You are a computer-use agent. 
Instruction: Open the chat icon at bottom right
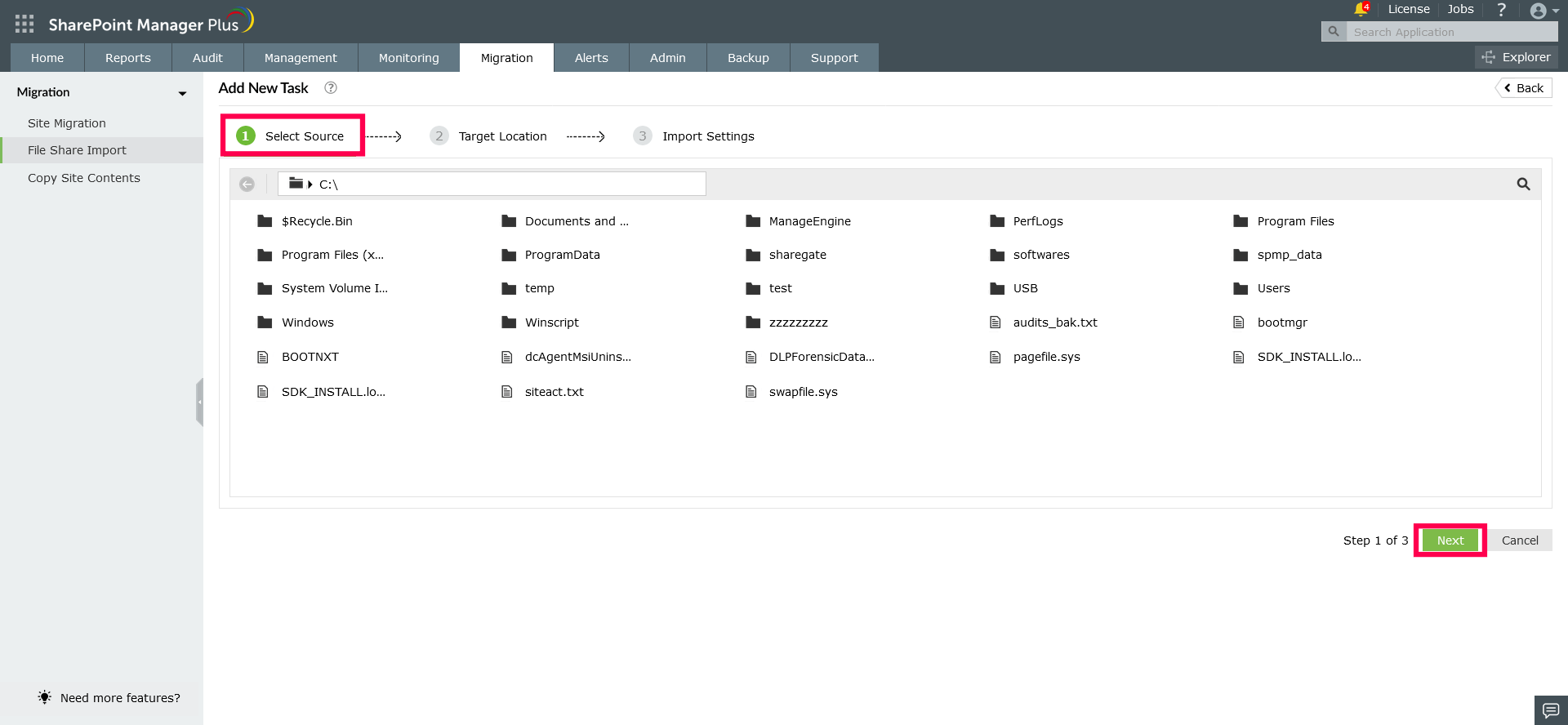pos(1551,710)
